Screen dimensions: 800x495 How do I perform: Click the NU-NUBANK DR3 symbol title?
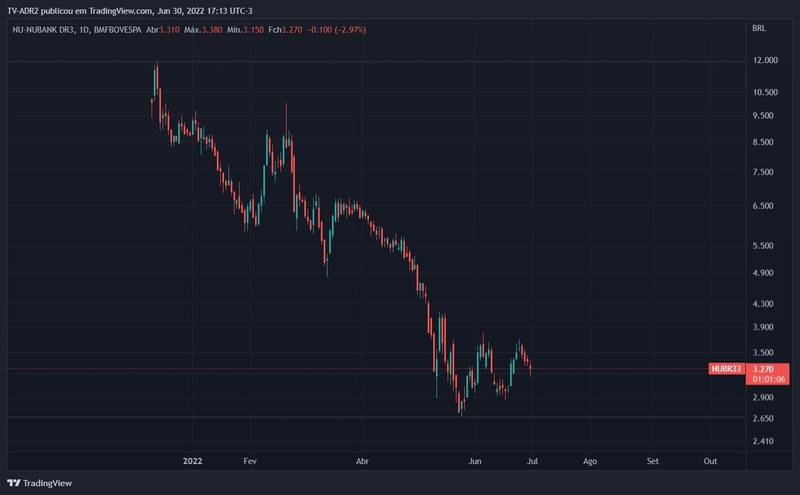[x=43, y=30]
